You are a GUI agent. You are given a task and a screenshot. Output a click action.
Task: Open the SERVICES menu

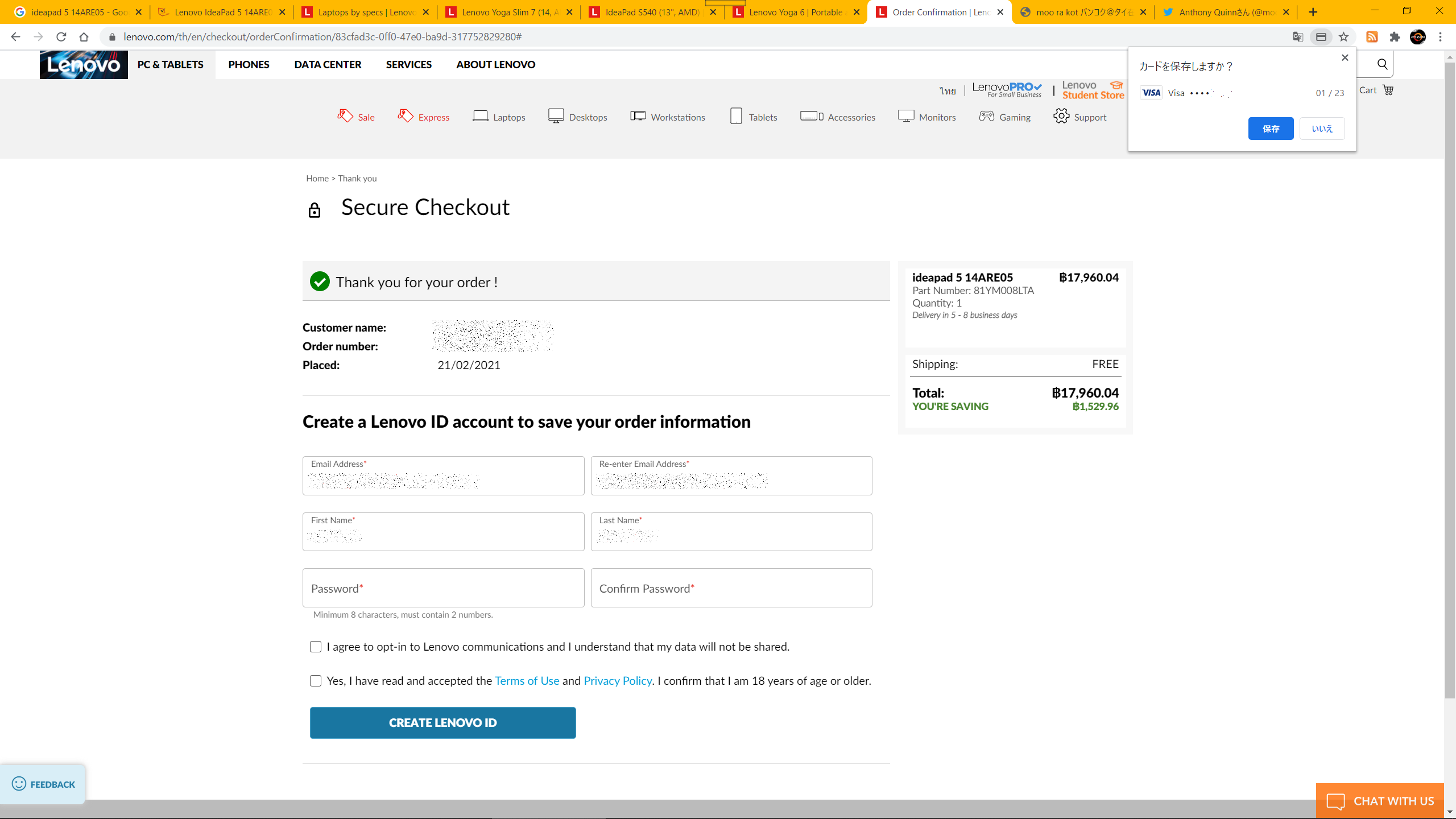coord(408,64)
